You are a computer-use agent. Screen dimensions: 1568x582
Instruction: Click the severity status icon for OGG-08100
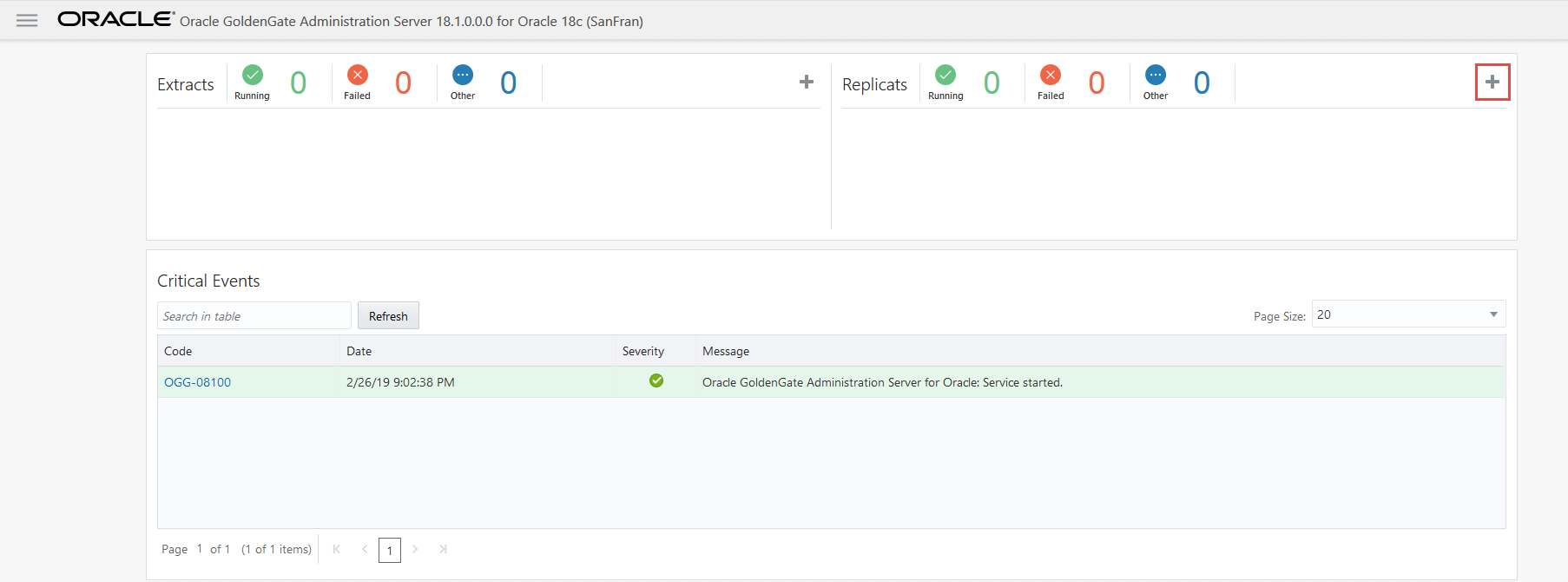point(656,380)
